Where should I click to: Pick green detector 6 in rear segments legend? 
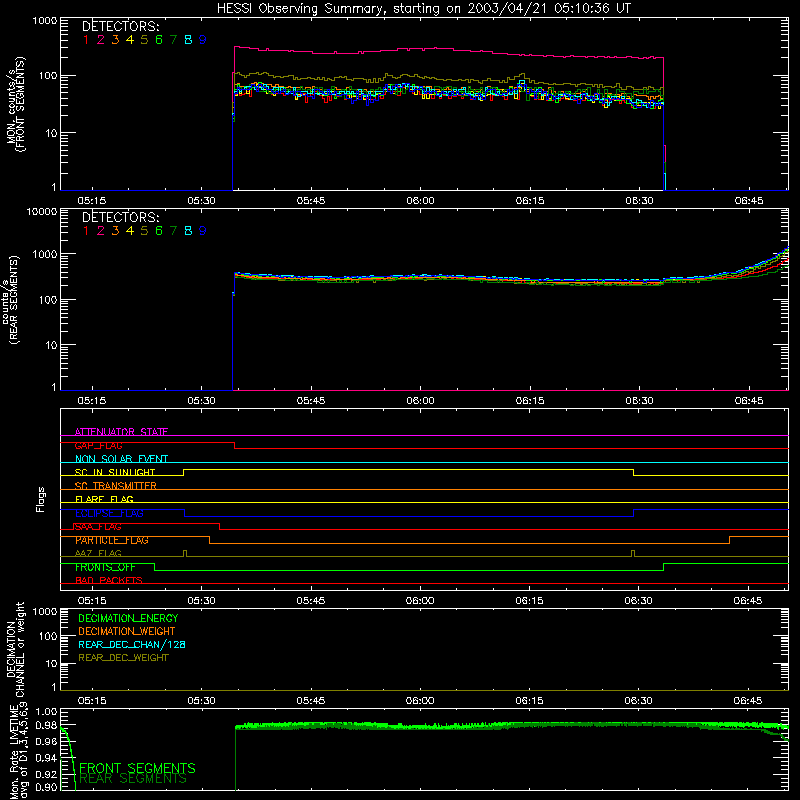(x=159, y=231)
